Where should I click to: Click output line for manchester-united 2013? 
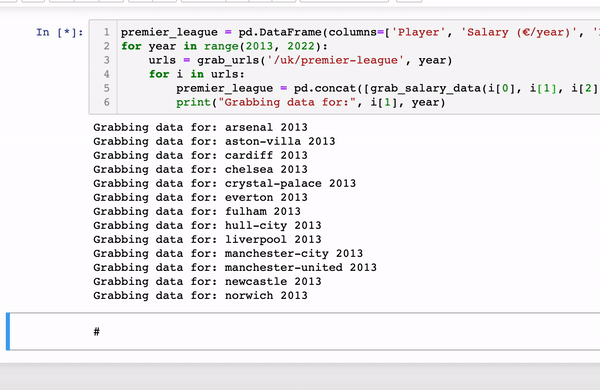tap(235, 268)
